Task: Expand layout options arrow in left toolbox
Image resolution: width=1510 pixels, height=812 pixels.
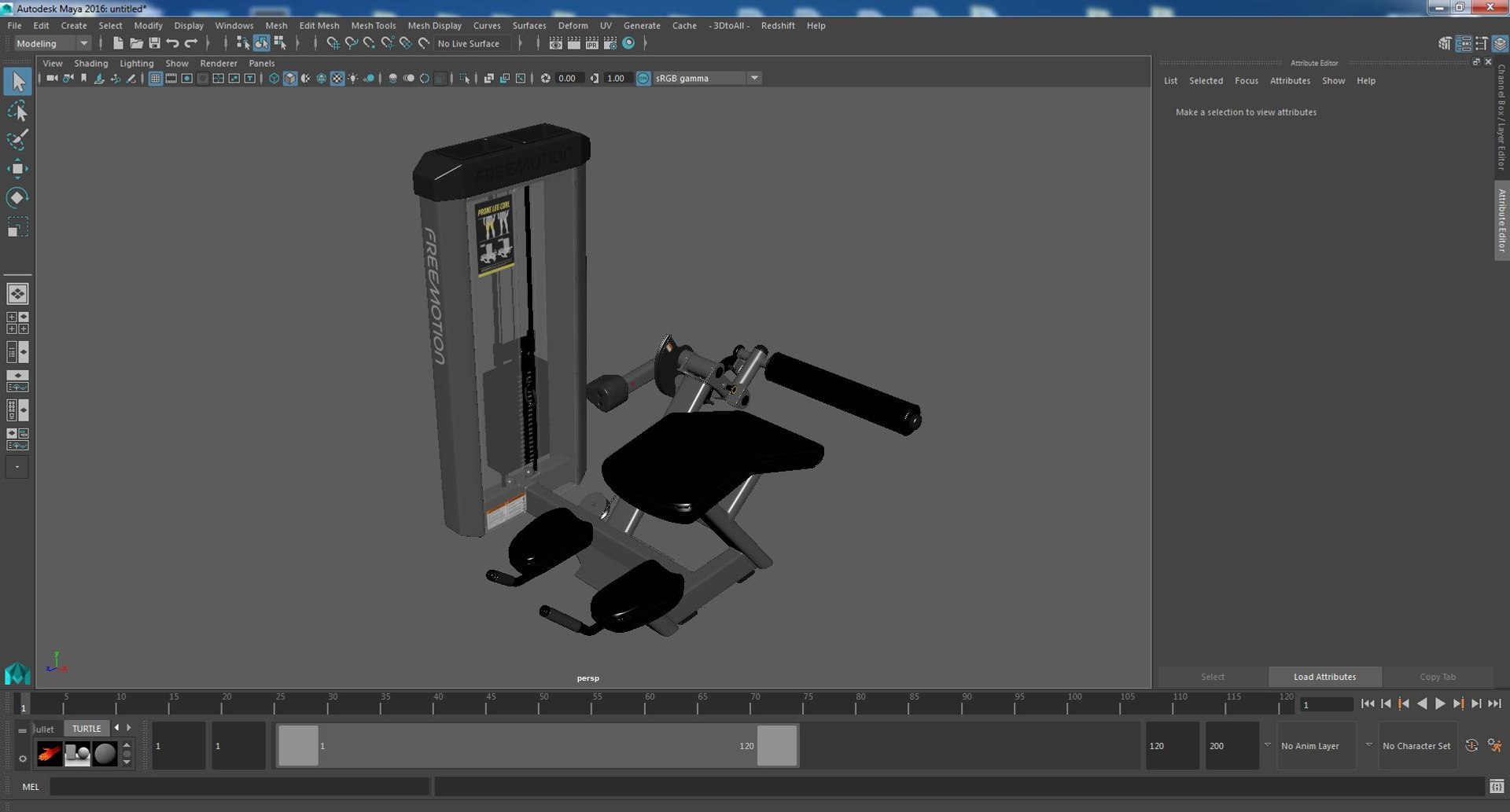Action: click(17, 466)
